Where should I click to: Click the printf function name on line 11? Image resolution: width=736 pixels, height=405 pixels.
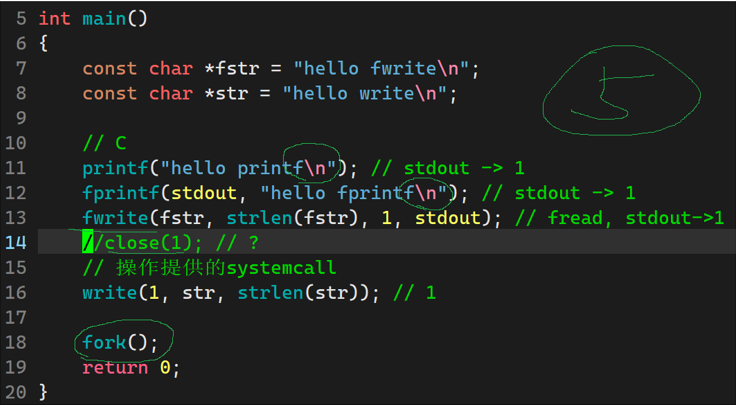(x=115, y=168)
